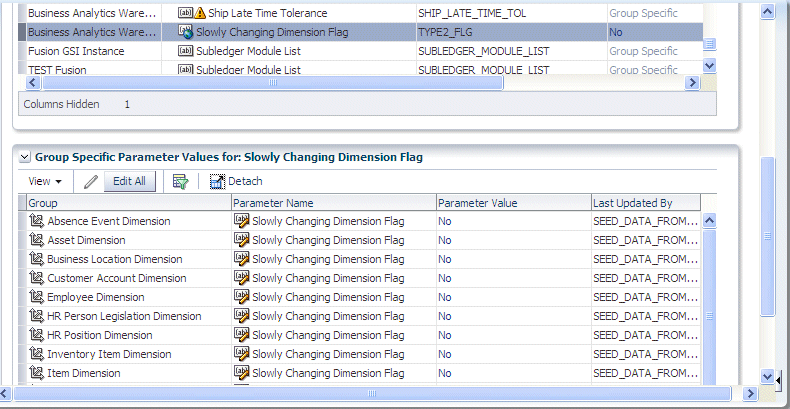Screen dimensions: 790x409
Task: Click the Group Specific link for Ship Late Time Tolerance
Action: point(643,13)
